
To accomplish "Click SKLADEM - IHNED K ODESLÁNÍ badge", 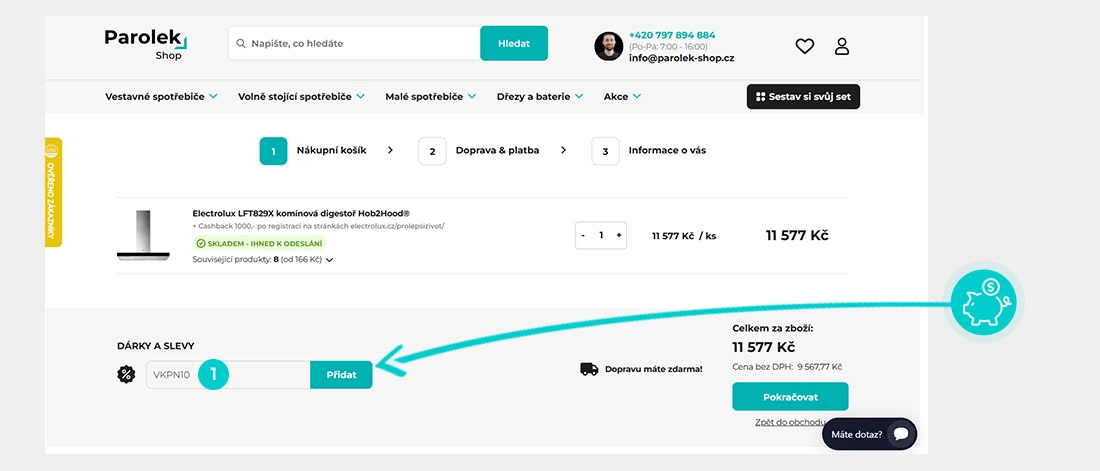I will click(259, 244).
